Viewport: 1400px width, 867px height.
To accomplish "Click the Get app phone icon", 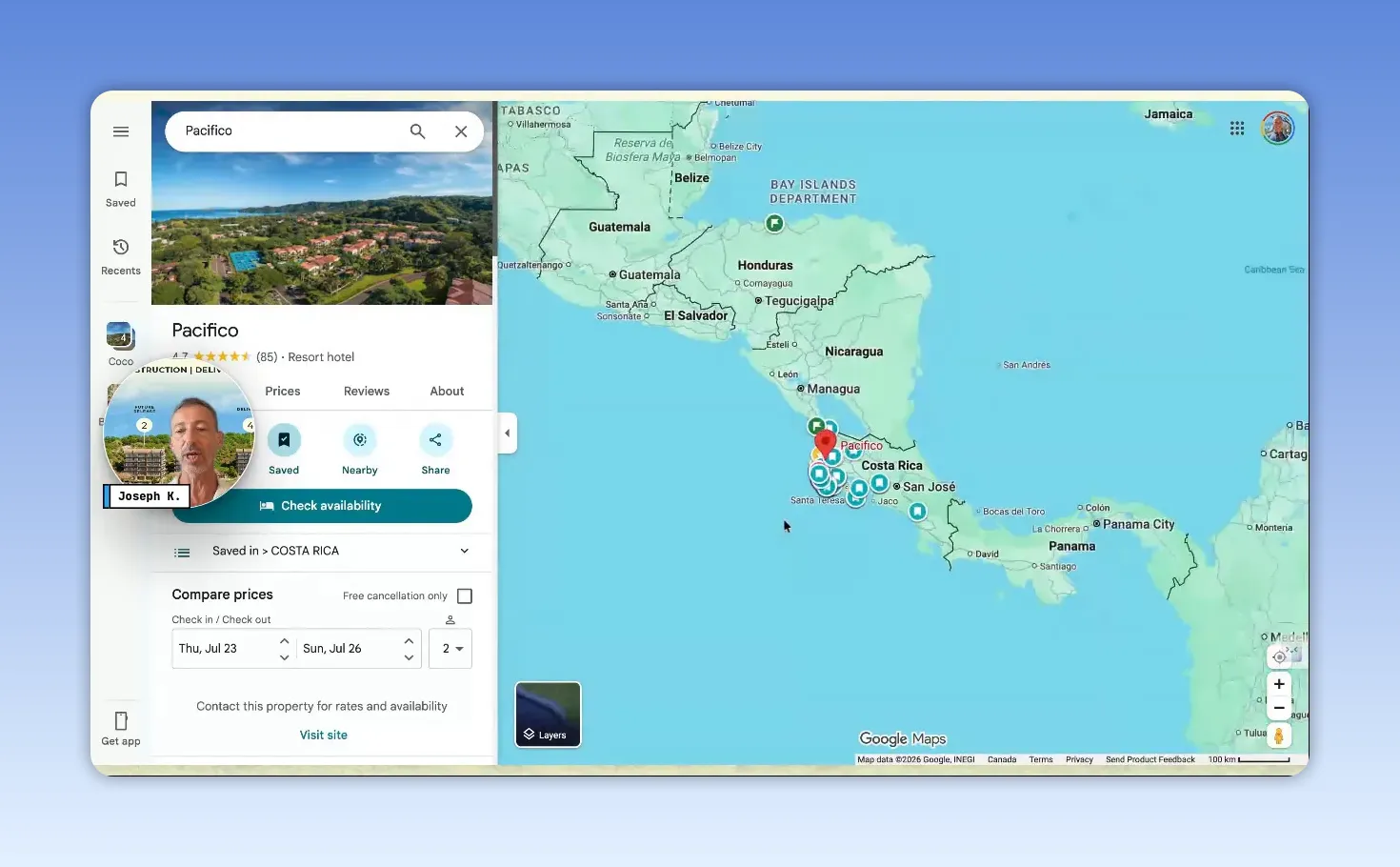I will click(121, 721).
